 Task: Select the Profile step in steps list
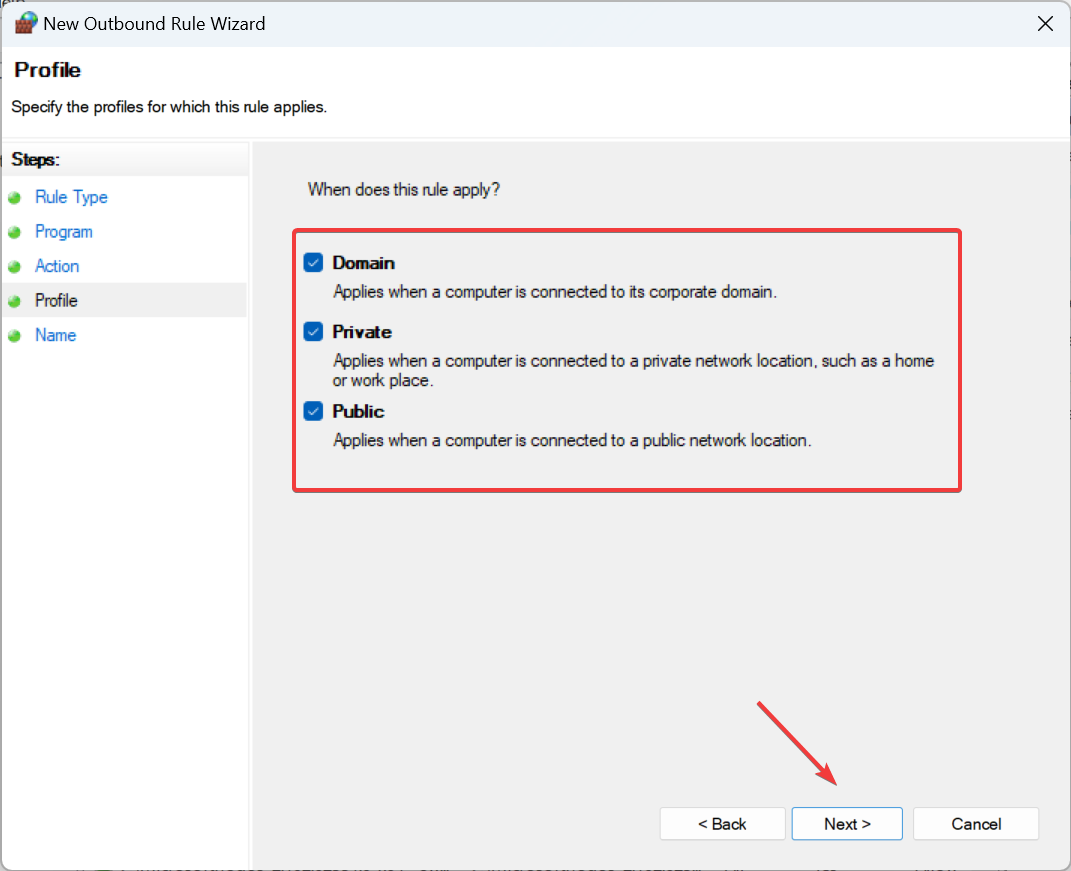pyautogui.click(x=56, y=300)
